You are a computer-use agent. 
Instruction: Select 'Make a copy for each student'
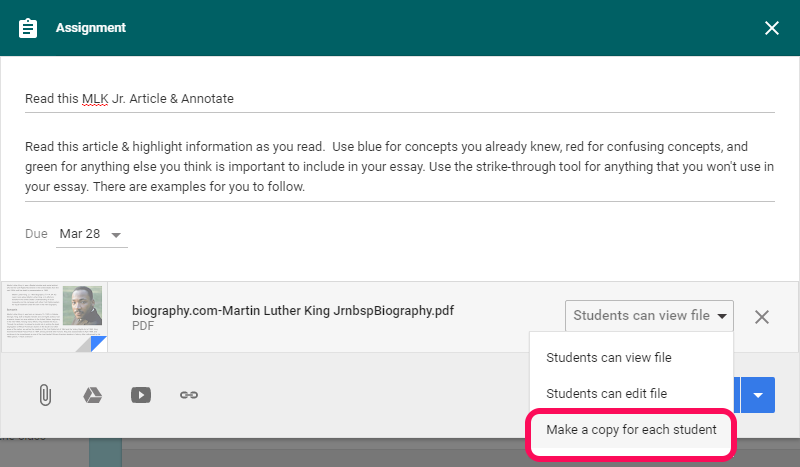tap(631, 430)
